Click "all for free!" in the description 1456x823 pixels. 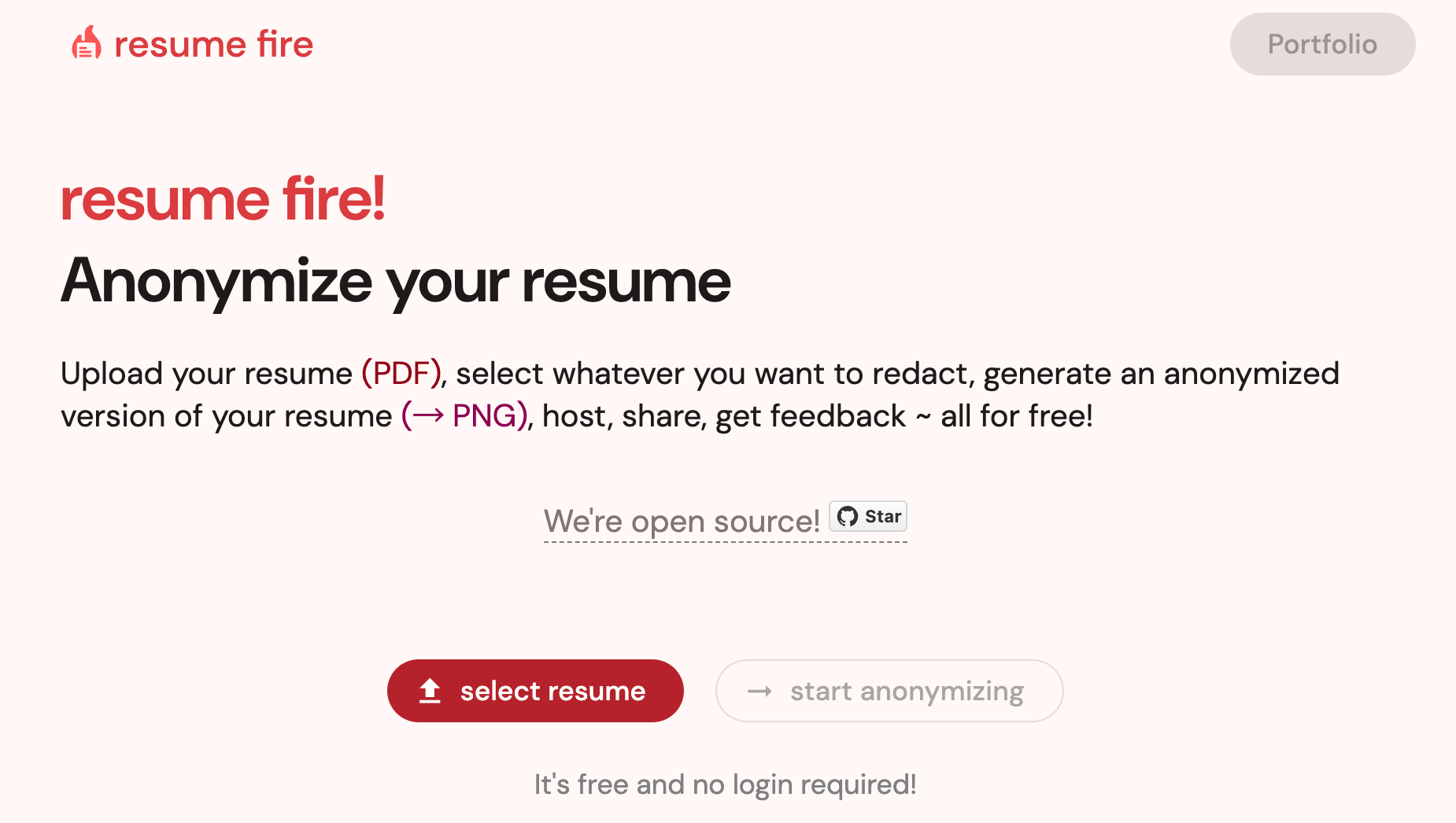click(1016, 415)
